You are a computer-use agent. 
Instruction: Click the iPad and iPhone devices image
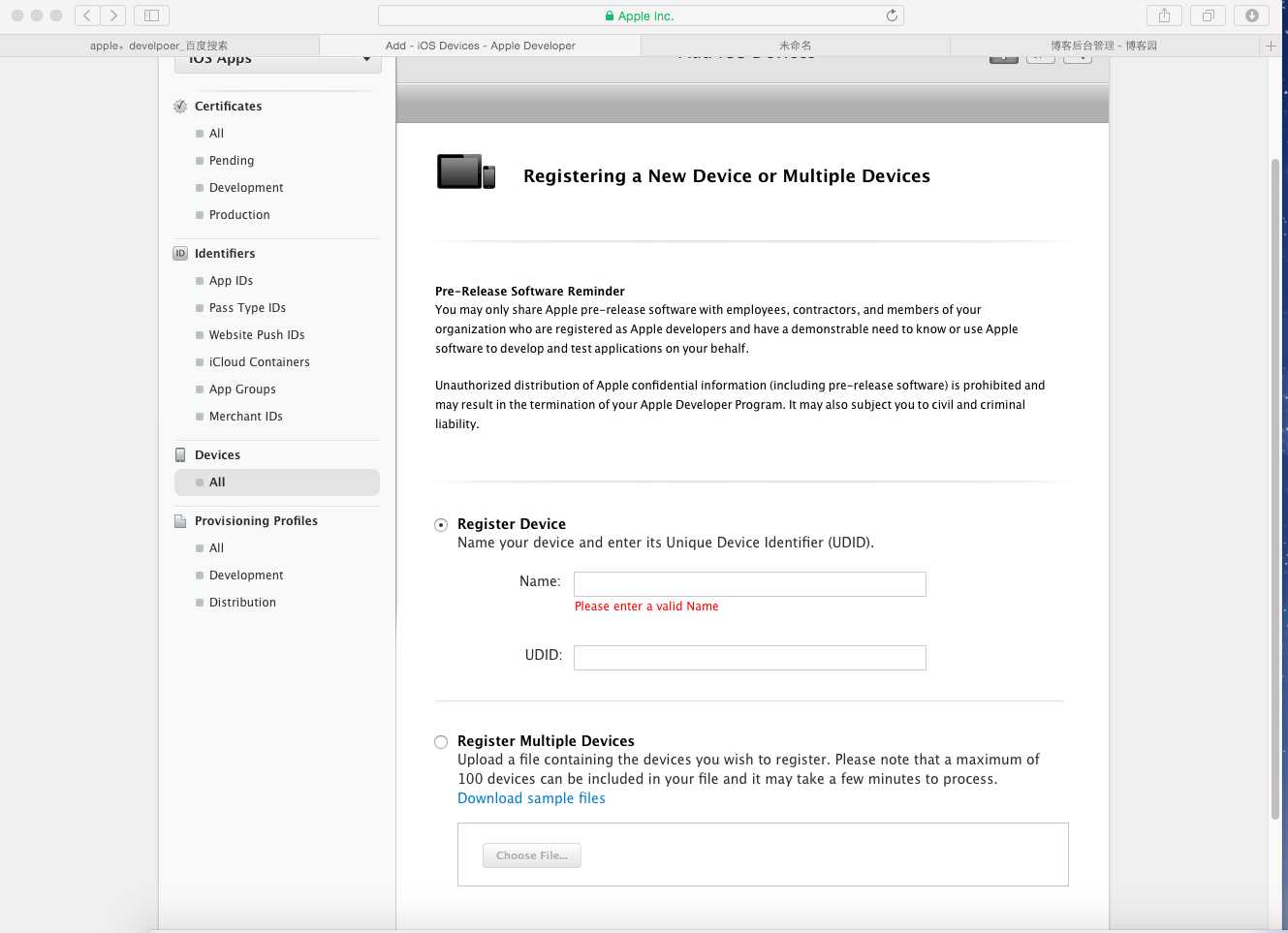pos(466,171)
